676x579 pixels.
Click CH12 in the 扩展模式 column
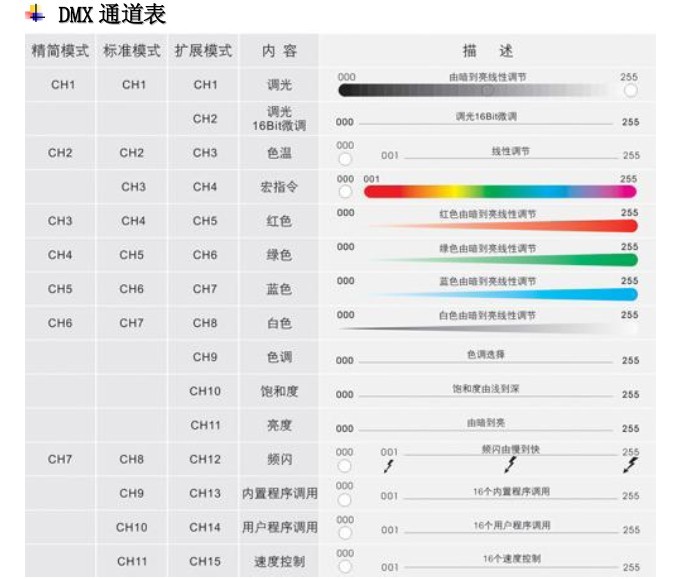(x=205, y=459)
